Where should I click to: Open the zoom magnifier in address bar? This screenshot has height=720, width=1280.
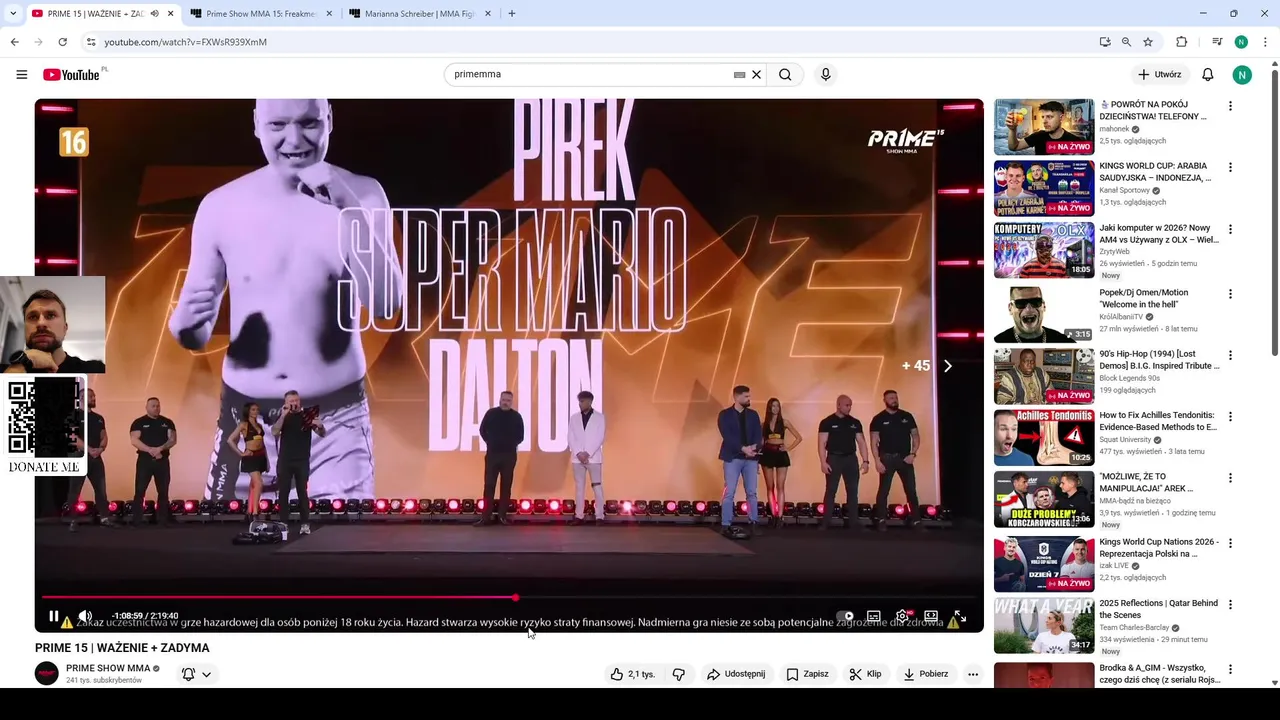pos(1126,42)
